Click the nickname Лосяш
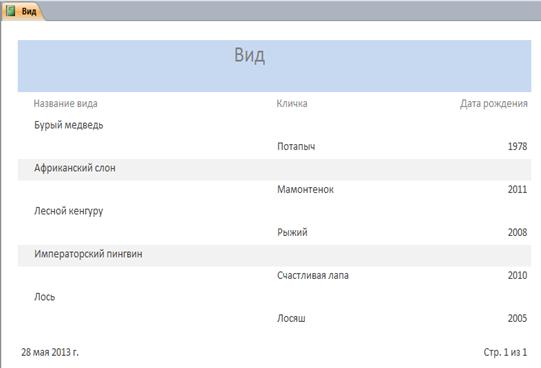Image resolution: width=541 pixels, height=368 pixels. click(291, 318)
